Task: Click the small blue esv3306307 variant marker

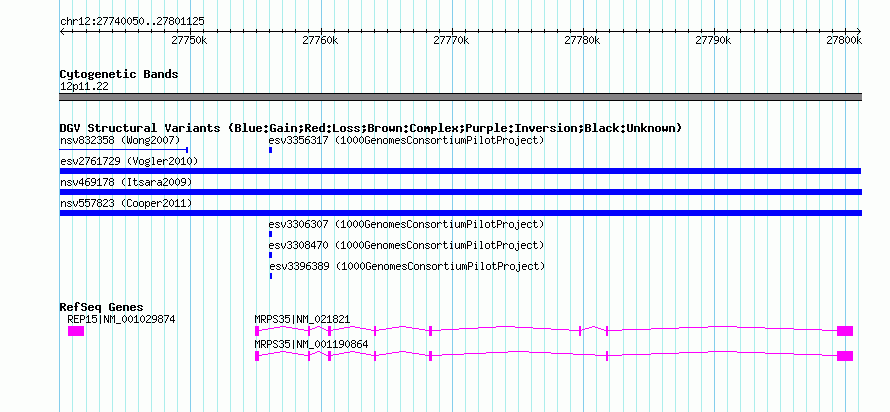Action: pos(271,234)
